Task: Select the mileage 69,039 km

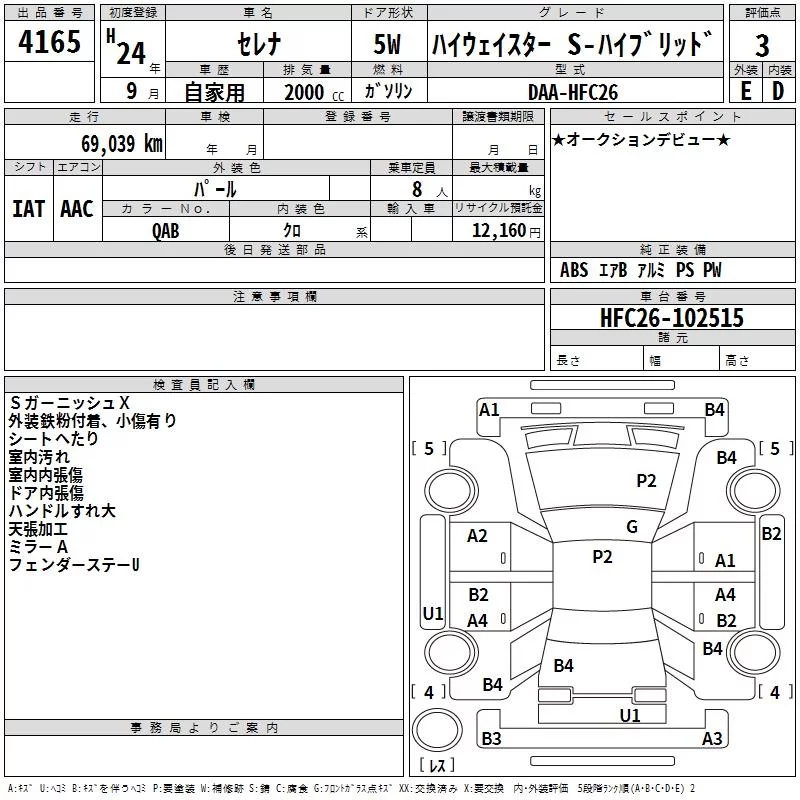Action: tap(122, 144)
